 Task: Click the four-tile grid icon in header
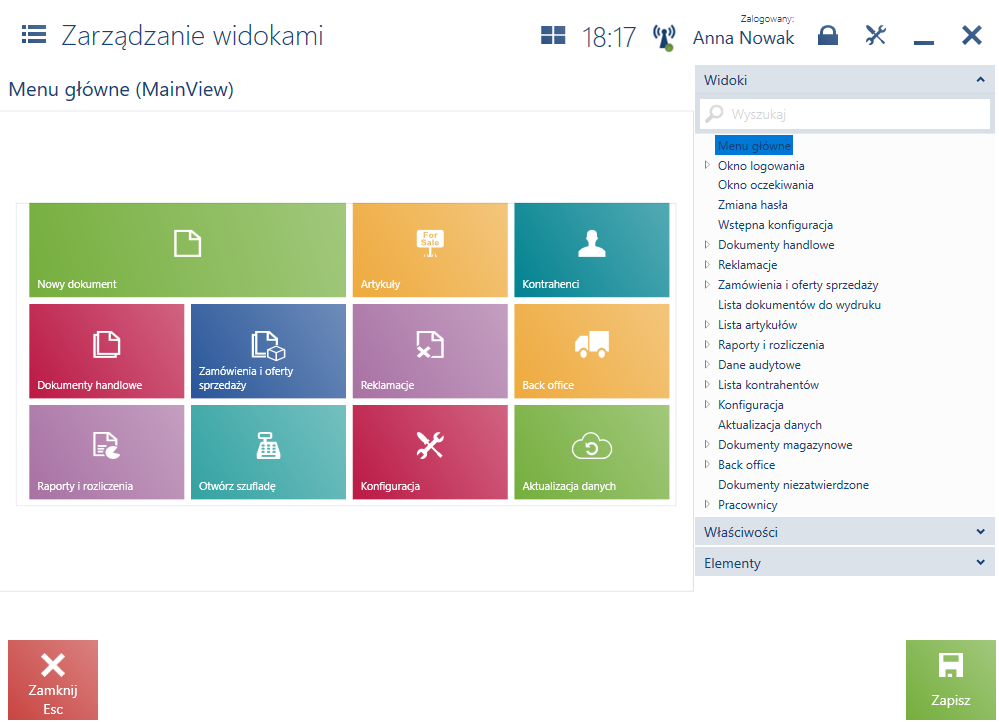pos(553,35)
